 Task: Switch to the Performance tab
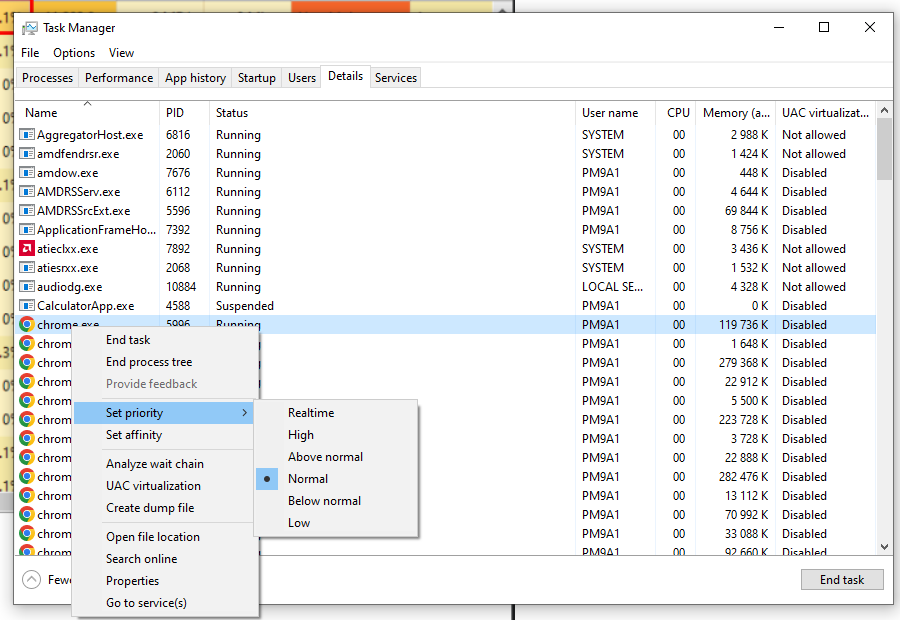coord(119,78)
